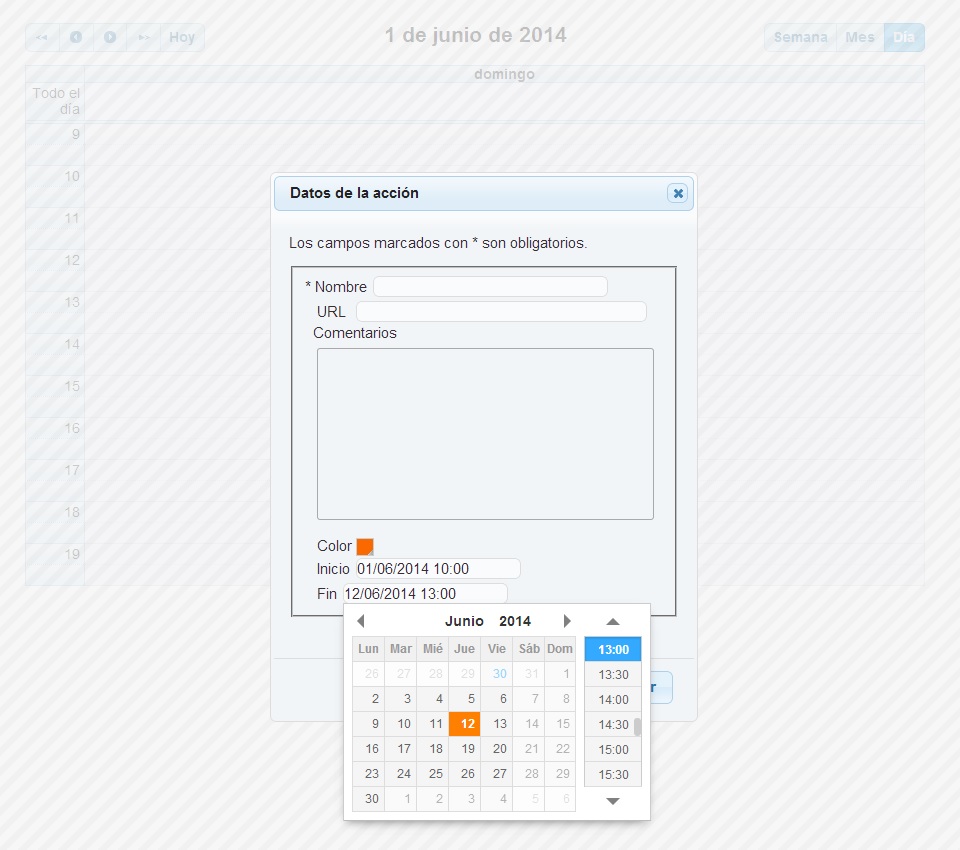Select time 14:30 in time list
The width and height of the screenshot is (960, 850).
coord(613,724)
